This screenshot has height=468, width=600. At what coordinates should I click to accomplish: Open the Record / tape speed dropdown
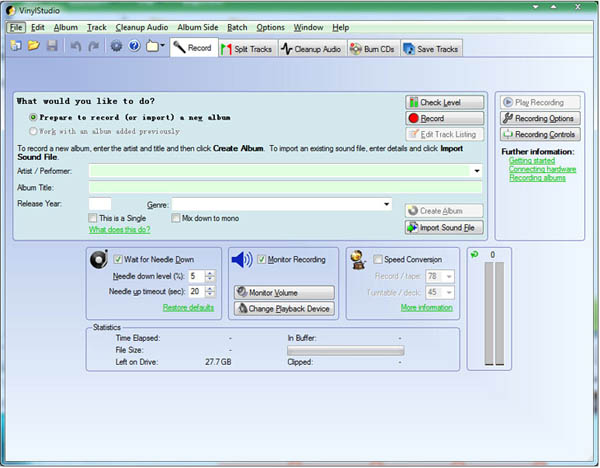pos(449,276)
